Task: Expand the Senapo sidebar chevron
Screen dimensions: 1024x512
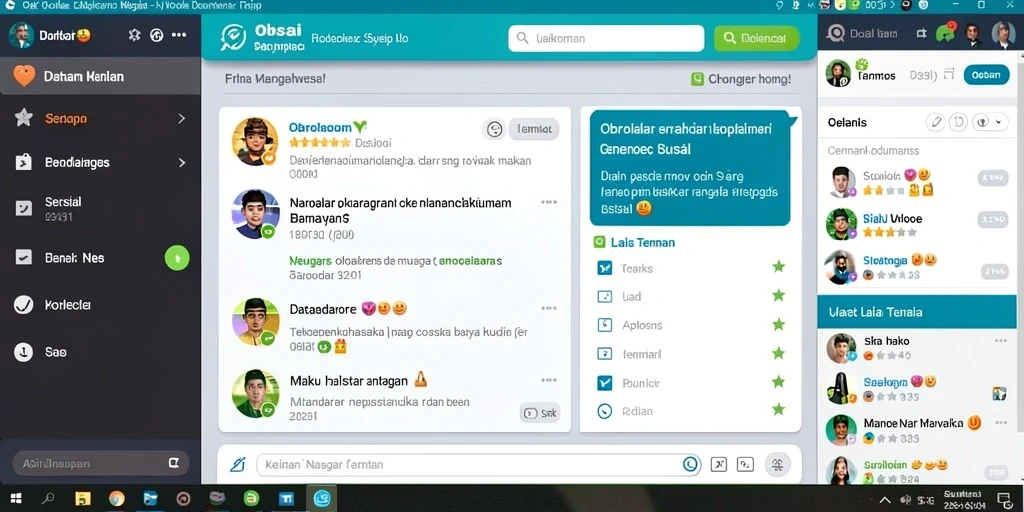Action: click(x=182, y=119)
